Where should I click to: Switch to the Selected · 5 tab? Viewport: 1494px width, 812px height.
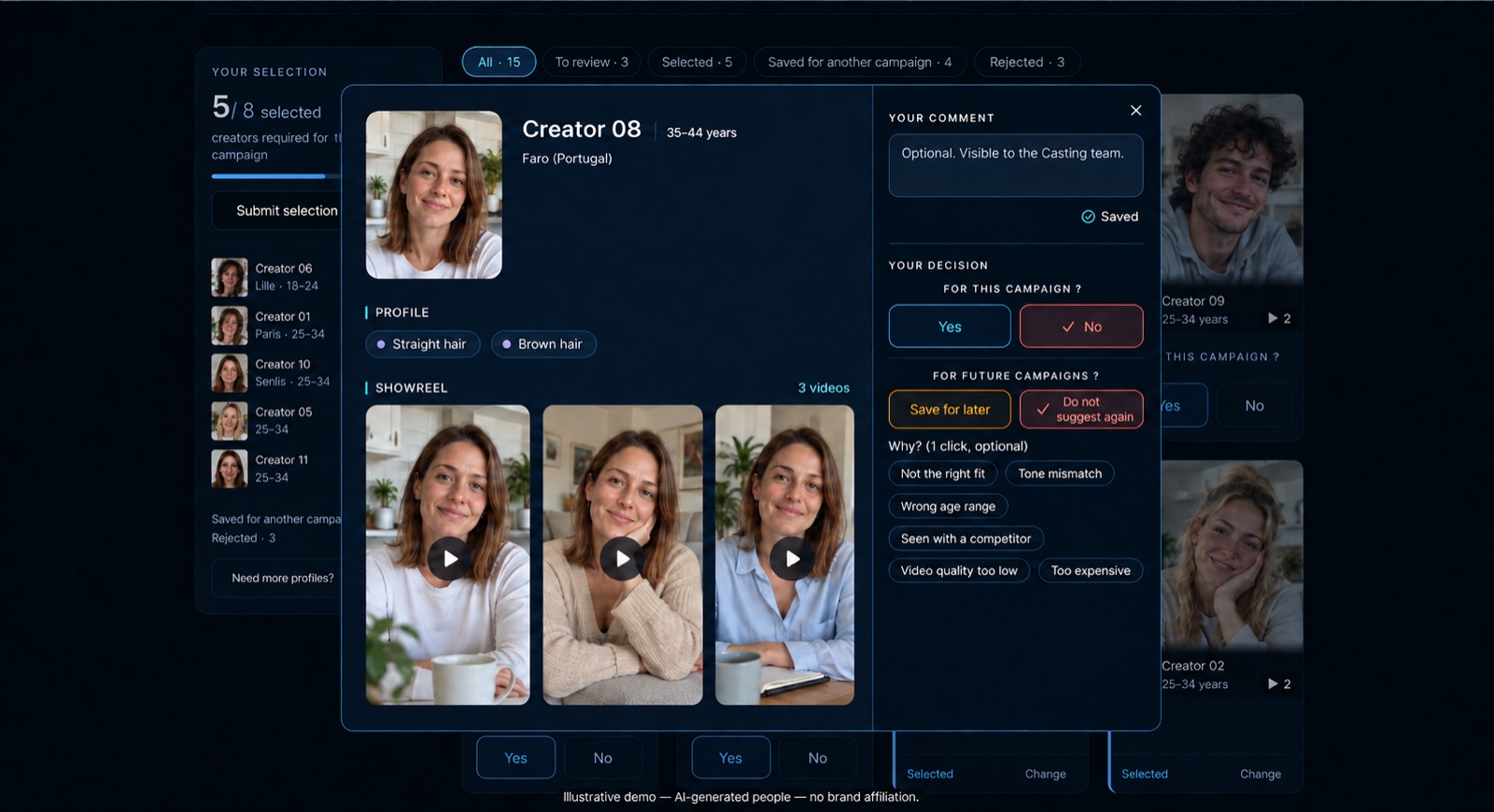coord(697,62)
